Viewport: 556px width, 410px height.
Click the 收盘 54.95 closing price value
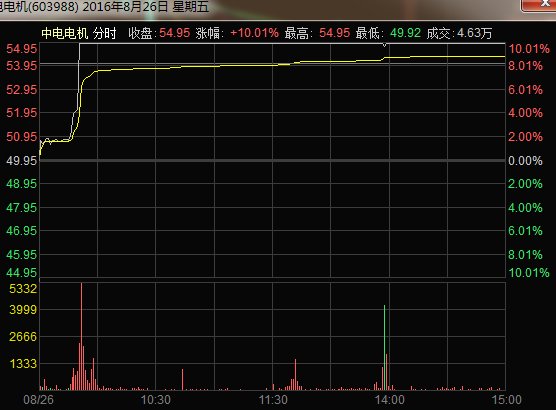(x=174, y=33)
